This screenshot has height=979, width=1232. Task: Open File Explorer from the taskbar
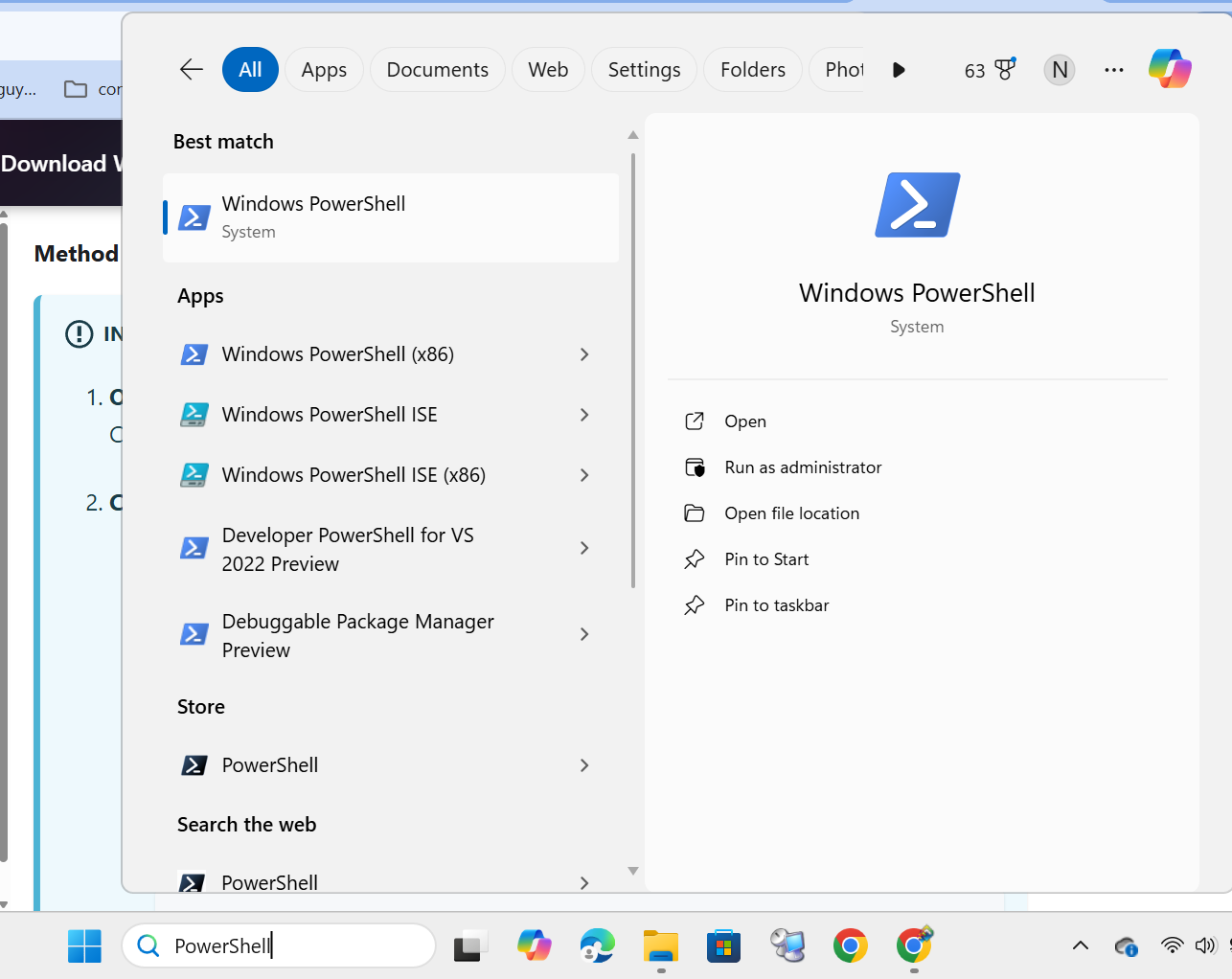click(660, 946)
